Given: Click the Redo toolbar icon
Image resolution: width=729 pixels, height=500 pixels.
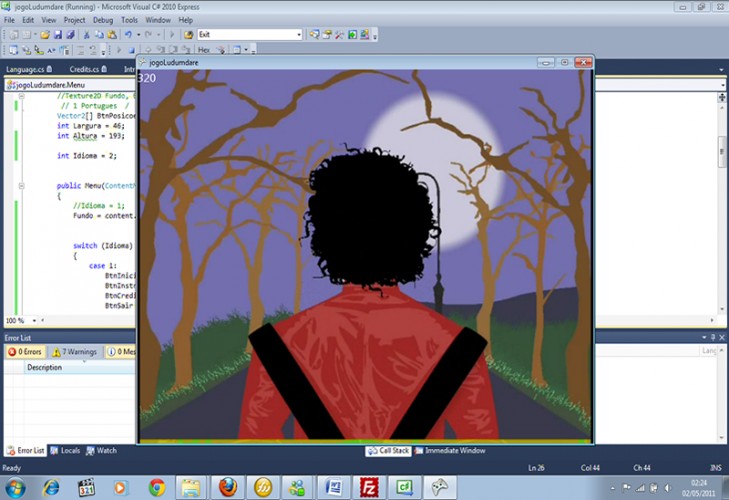Looking at the screenshot, I should point(148,34).
